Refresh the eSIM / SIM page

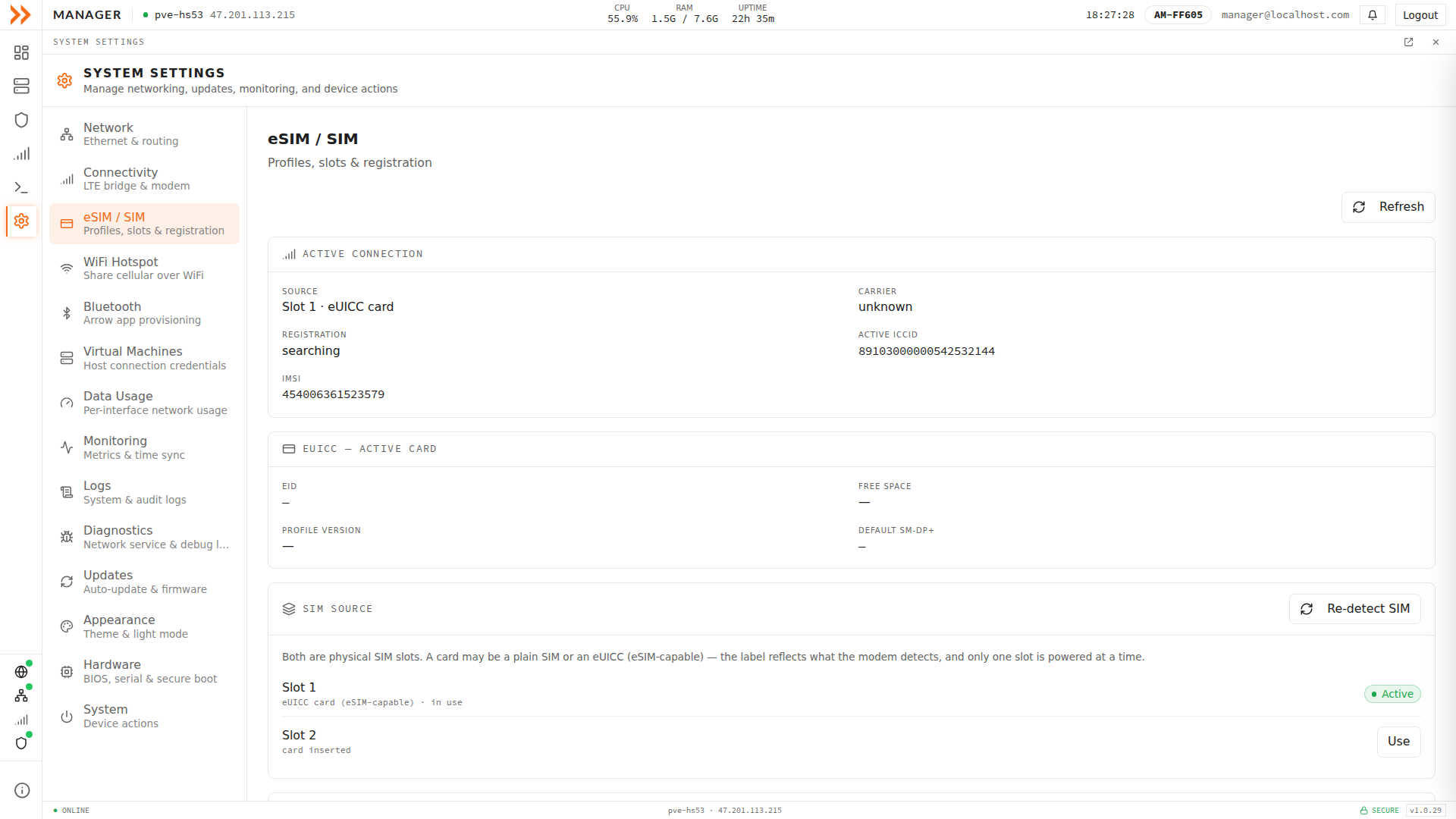point(1388,207)
